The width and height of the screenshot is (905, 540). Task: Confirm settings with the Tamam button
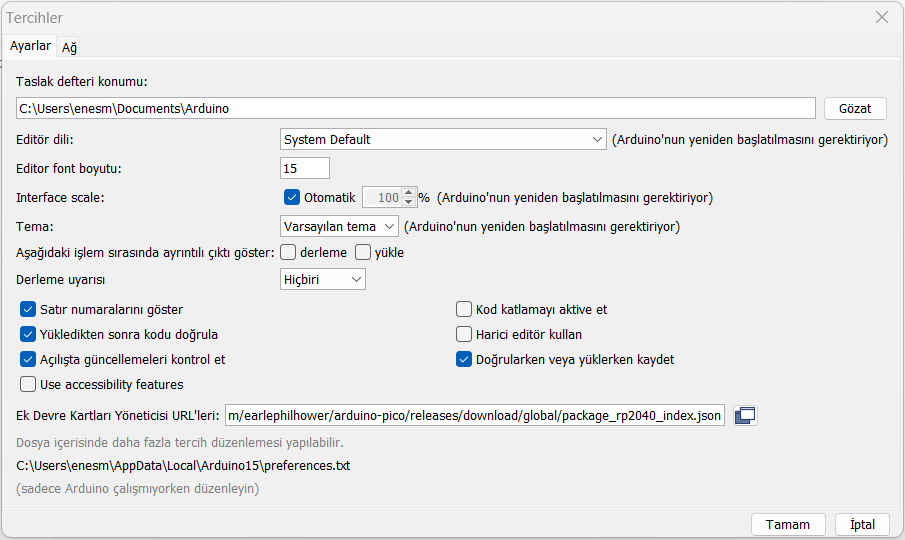787,525
